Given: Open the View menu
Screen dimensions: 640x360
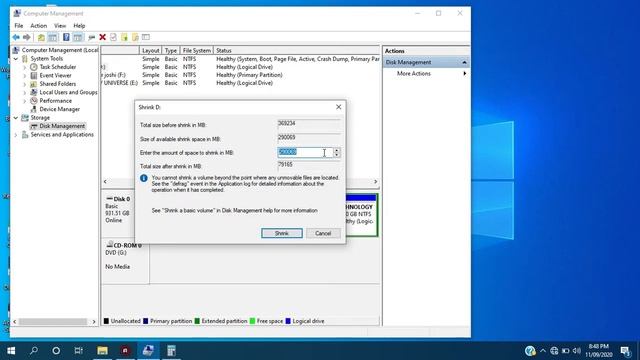Looking at the screenshot, I should coord(60,26).
